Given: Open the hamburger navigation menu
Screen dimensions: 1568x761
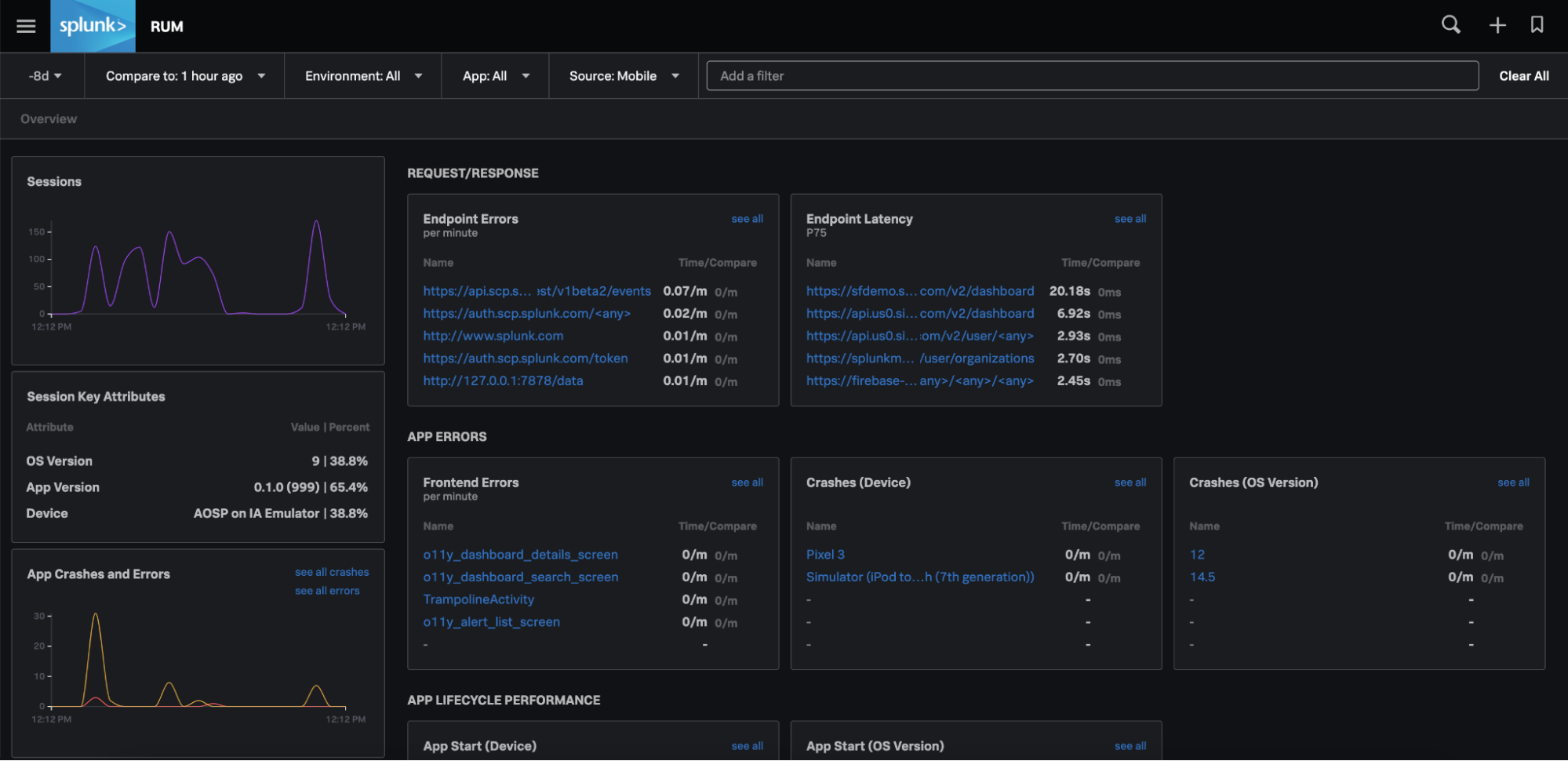Looking at the screenshot, I should [26, 26].
